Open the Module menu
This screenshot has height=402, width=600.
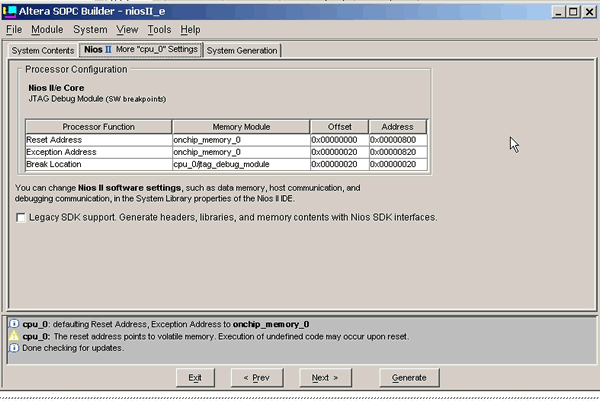click(x=47, y=29)
